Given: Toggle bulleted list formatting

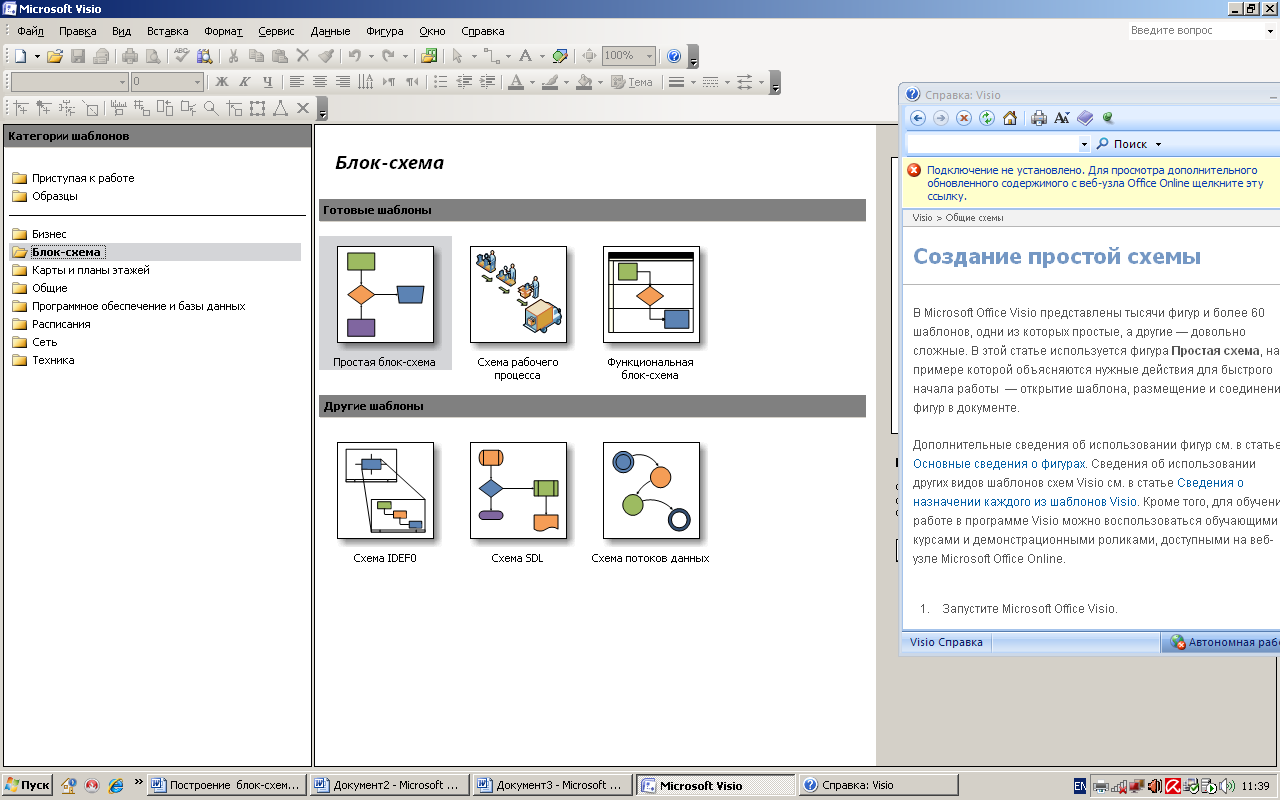Looking at the screenshot, I should 441,82.
